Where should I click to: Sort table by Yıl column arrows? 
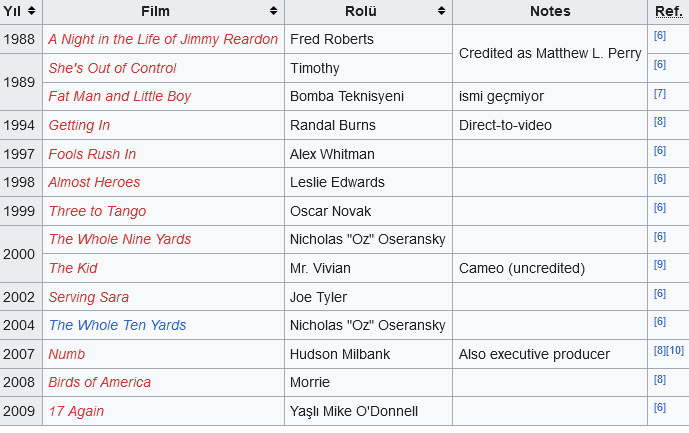click(x=31, y=11)
